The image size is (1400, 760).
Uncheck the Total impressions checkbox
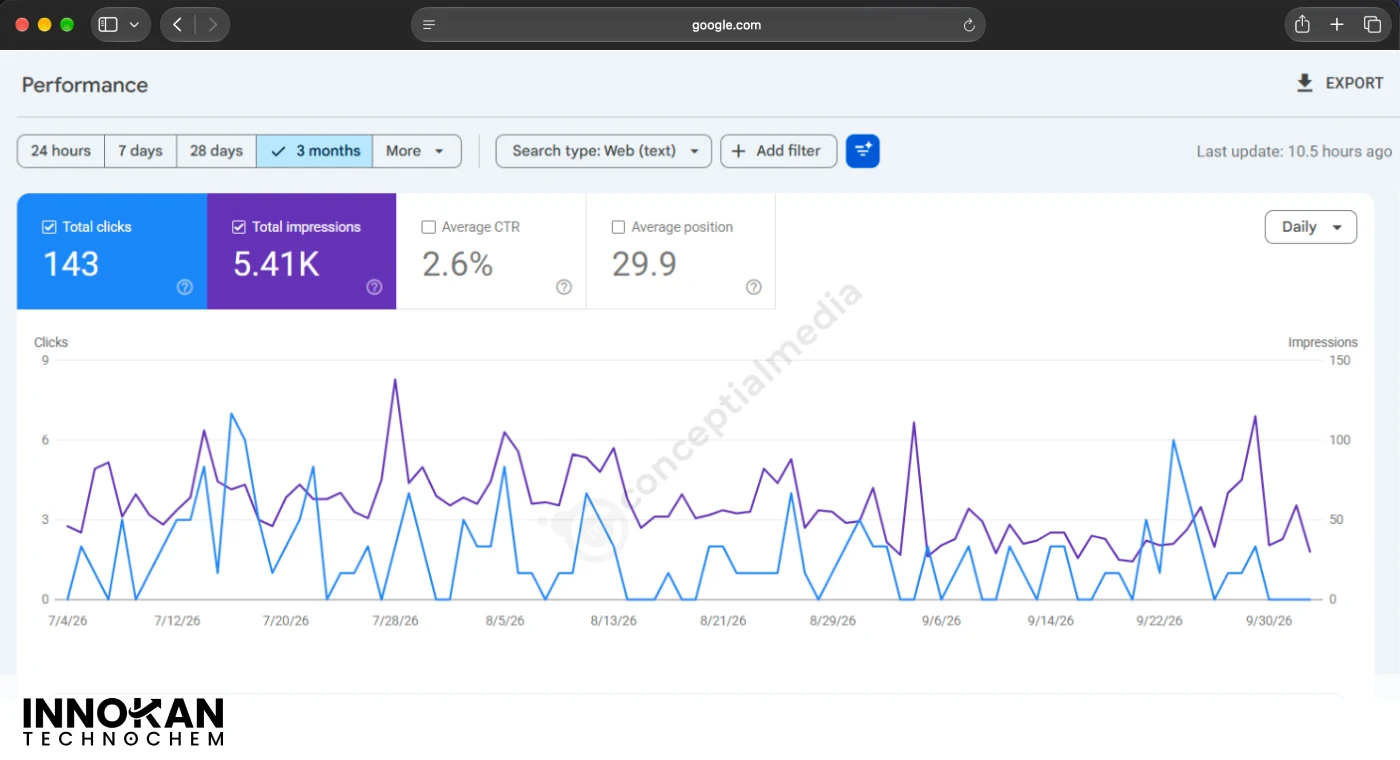point(239,227)
